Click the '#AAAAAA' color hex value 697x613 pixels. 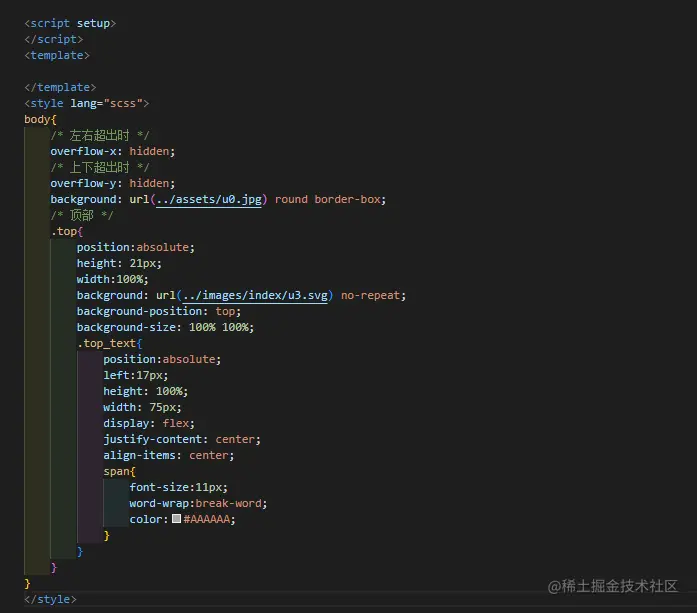pyautogui.click(x=207, y=519)
